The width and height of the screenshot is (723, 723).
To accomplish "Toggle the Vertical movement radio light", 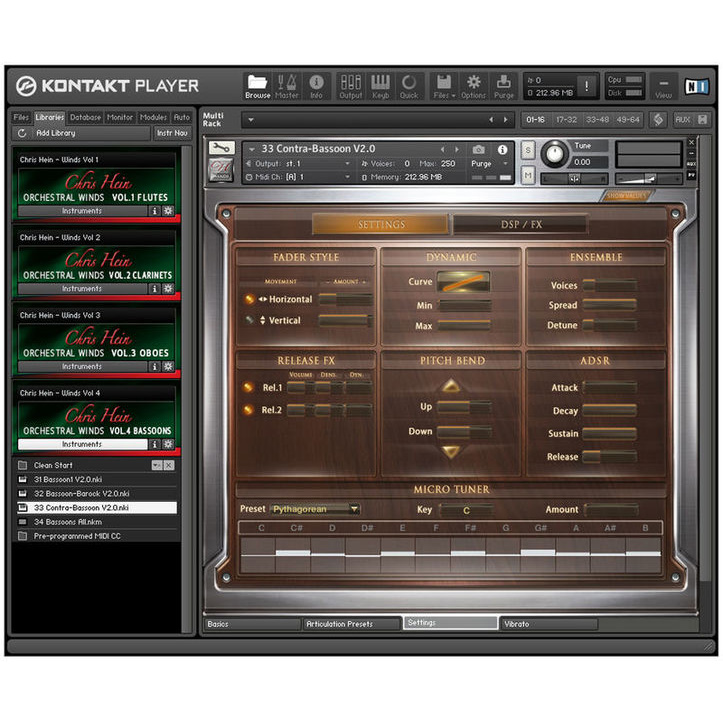I will pos(249,320).
